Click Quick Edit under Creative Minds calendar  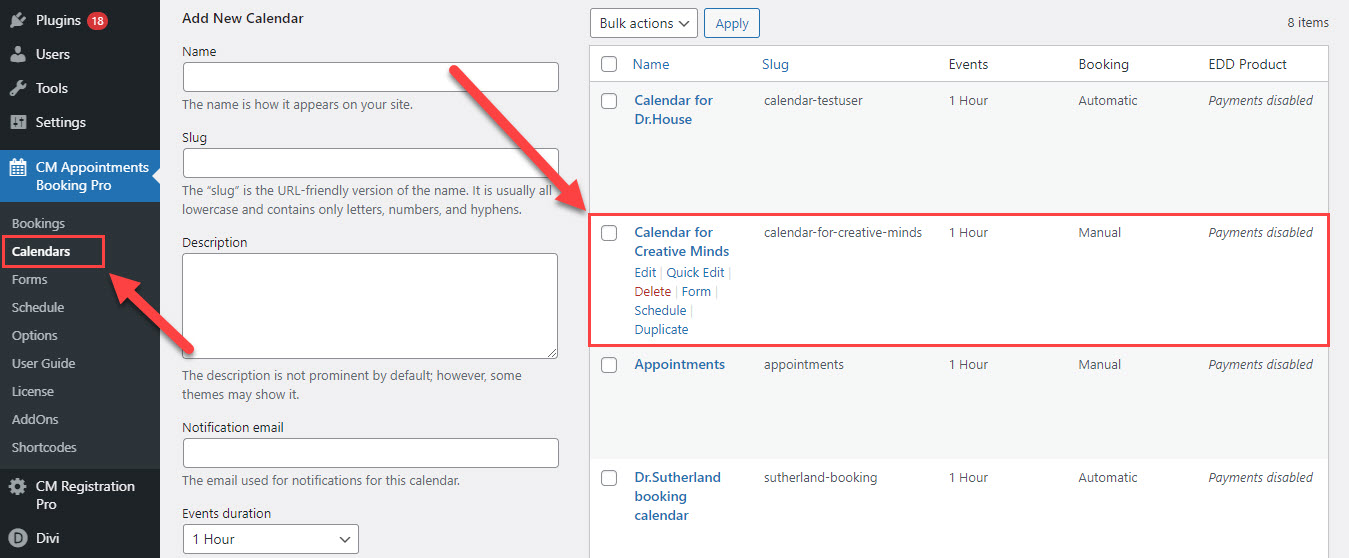695,272
